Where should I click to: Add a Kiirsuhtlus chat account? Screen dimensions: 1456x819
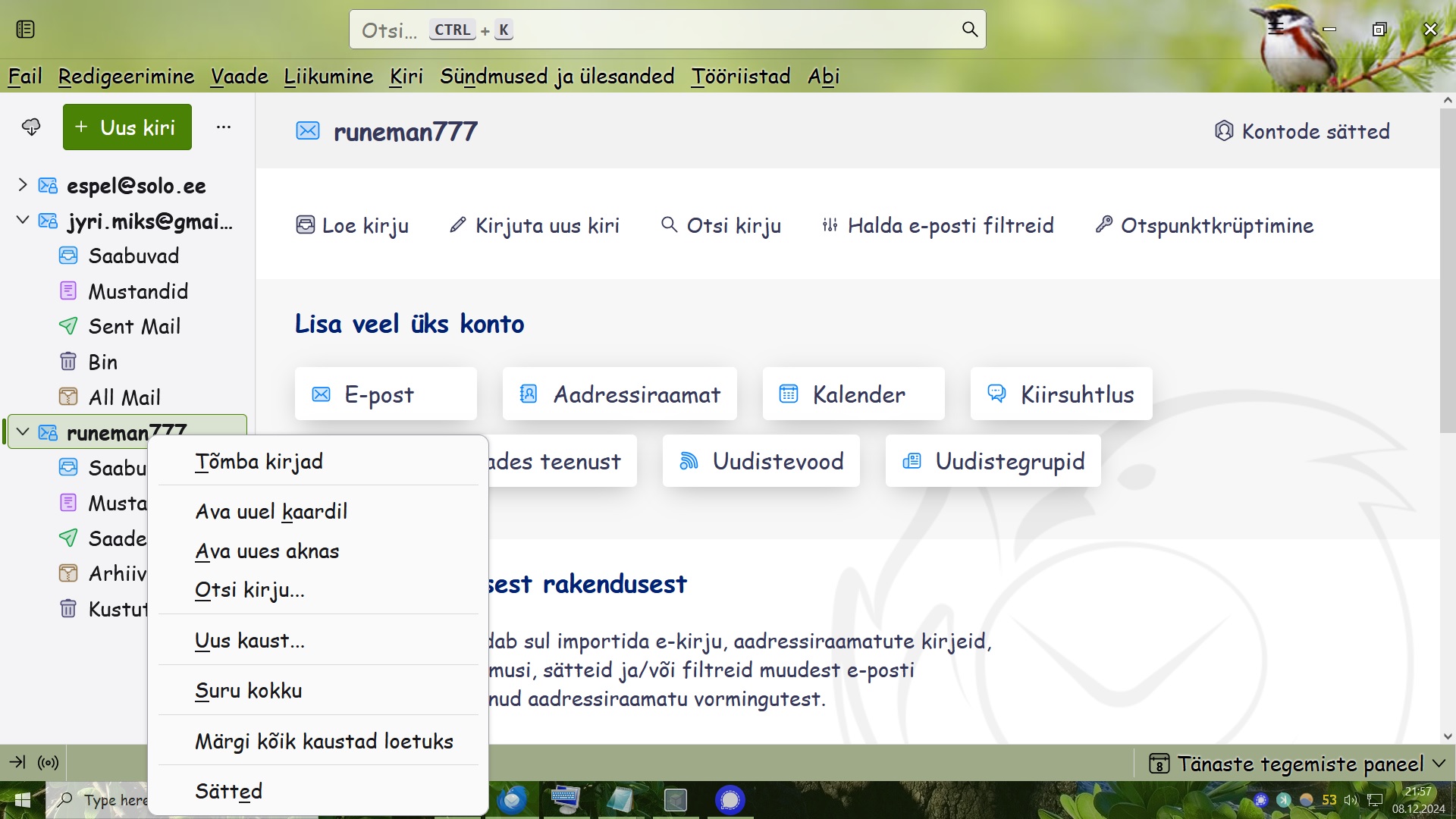point(1062,394)
